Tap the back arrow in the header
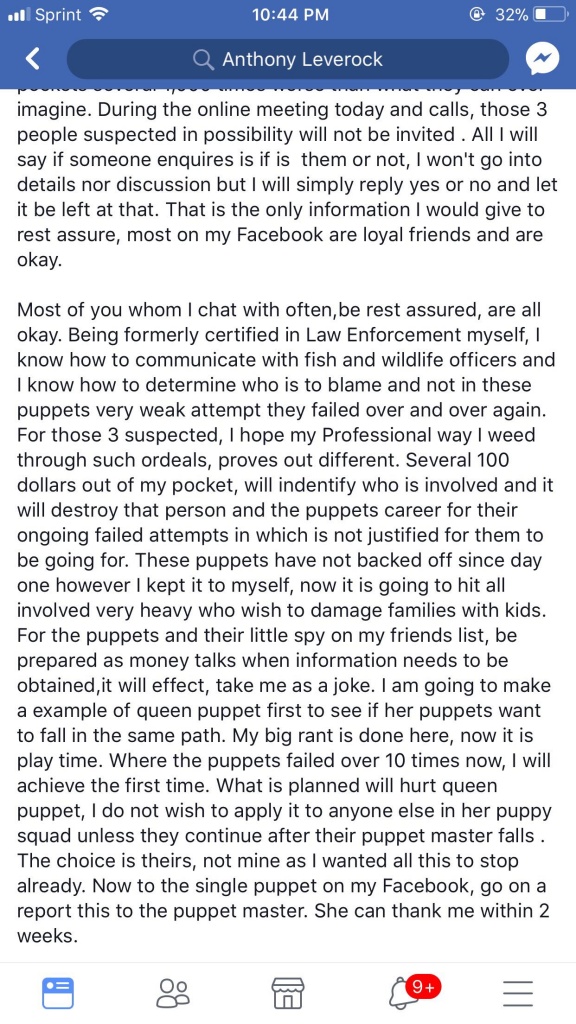This screenshot has width=576, height=1024. [x=33, y=59]
